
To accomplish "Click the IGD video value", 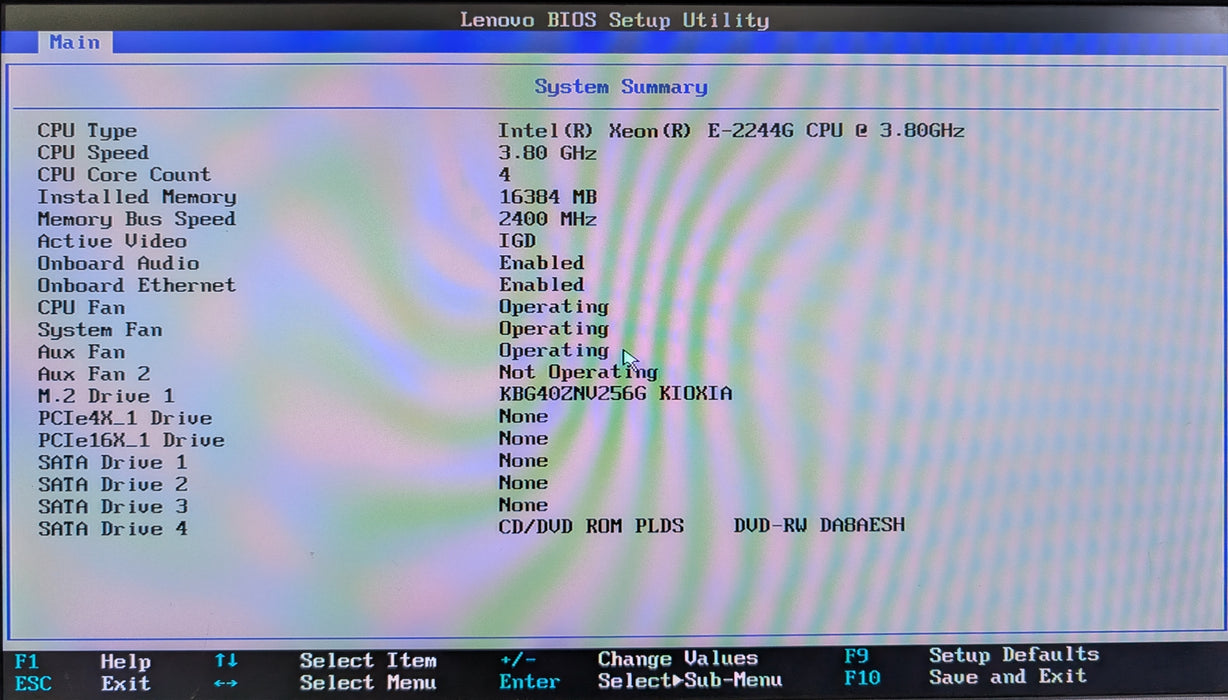I will 517,241.
